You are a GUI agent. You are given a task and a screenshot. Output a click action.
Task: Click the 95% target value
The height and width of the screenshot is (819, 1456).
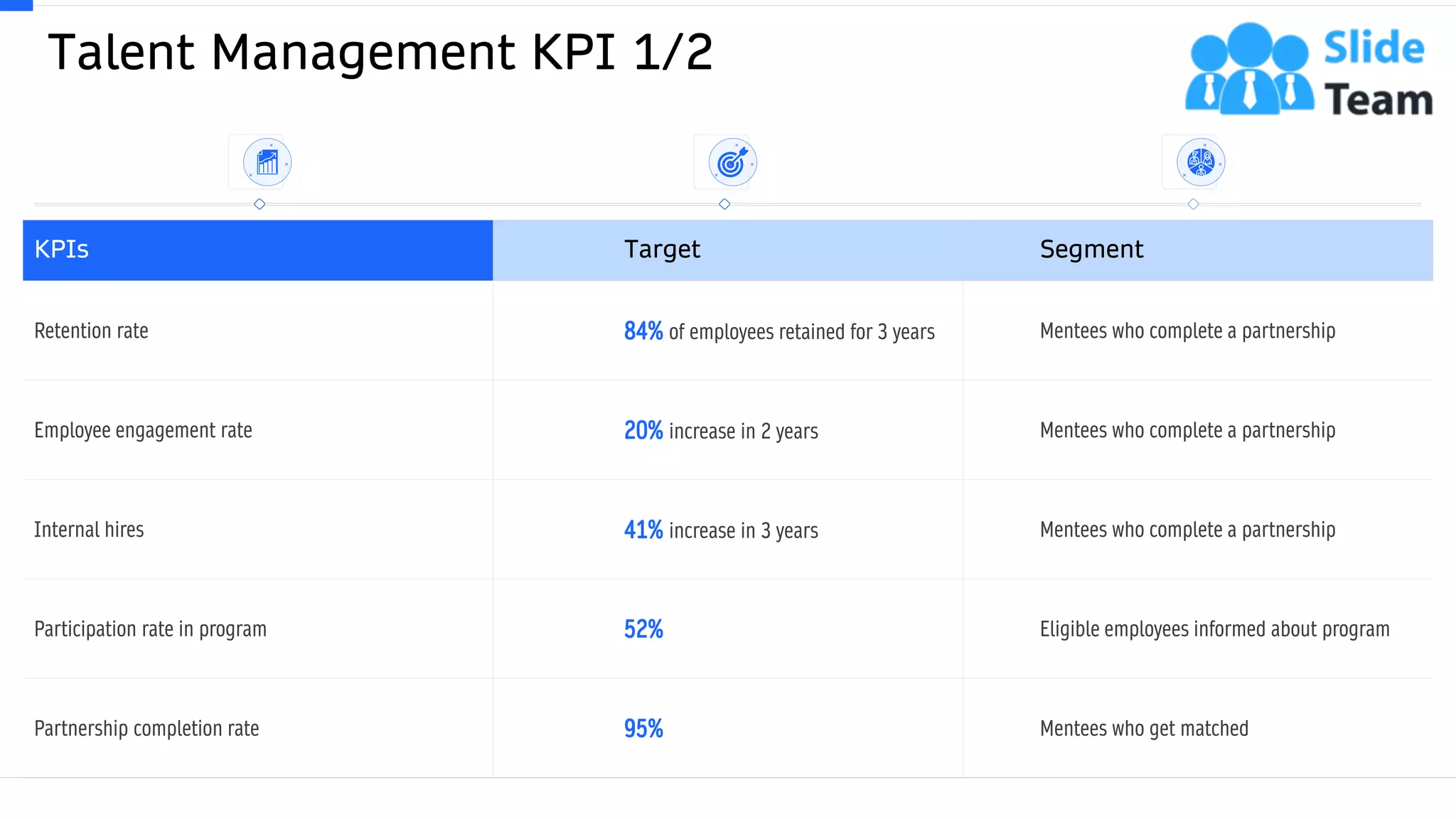643,729
